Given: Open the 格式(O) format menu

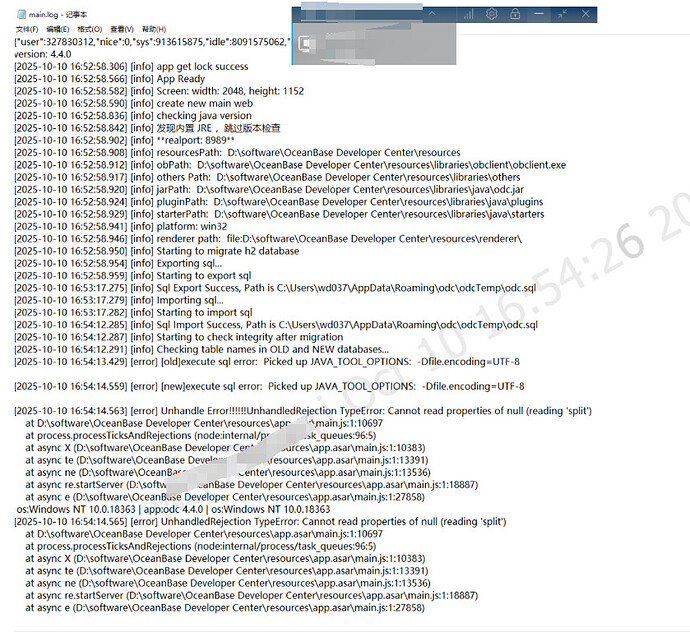Looking at the screenshot, I should [x=90, y=29].
